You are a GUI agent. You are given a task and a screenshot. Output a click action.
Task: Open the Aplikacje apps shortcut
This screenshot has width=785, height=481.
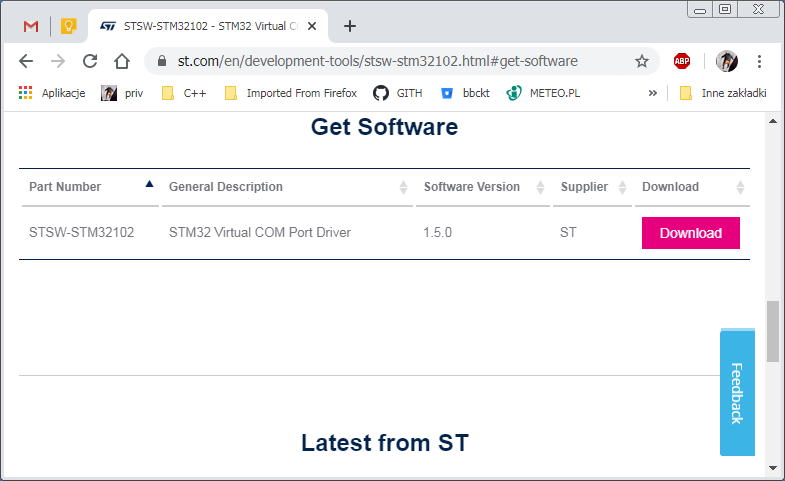point(52,93)
